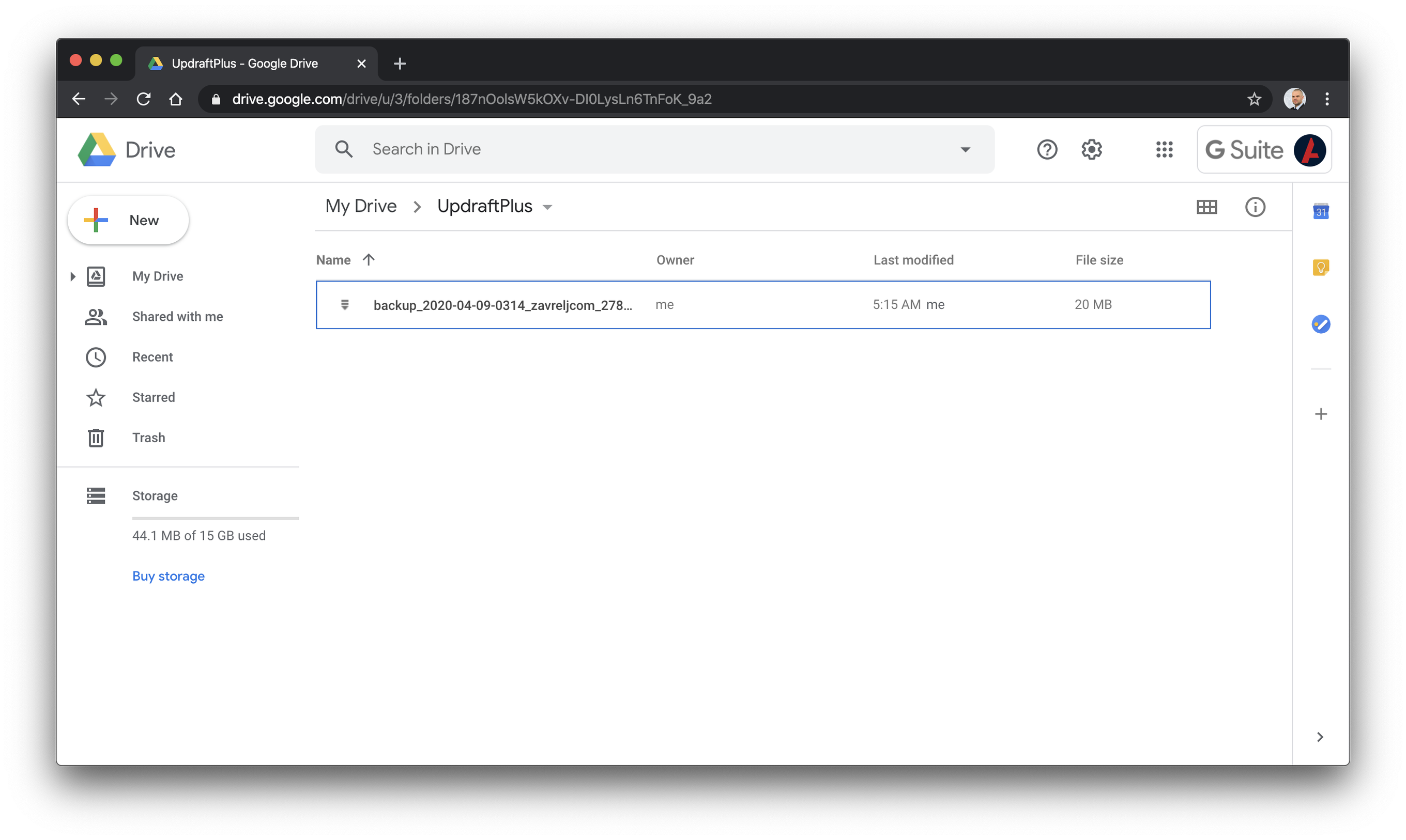Expand My Drive tree arrow

coord(72,277)
